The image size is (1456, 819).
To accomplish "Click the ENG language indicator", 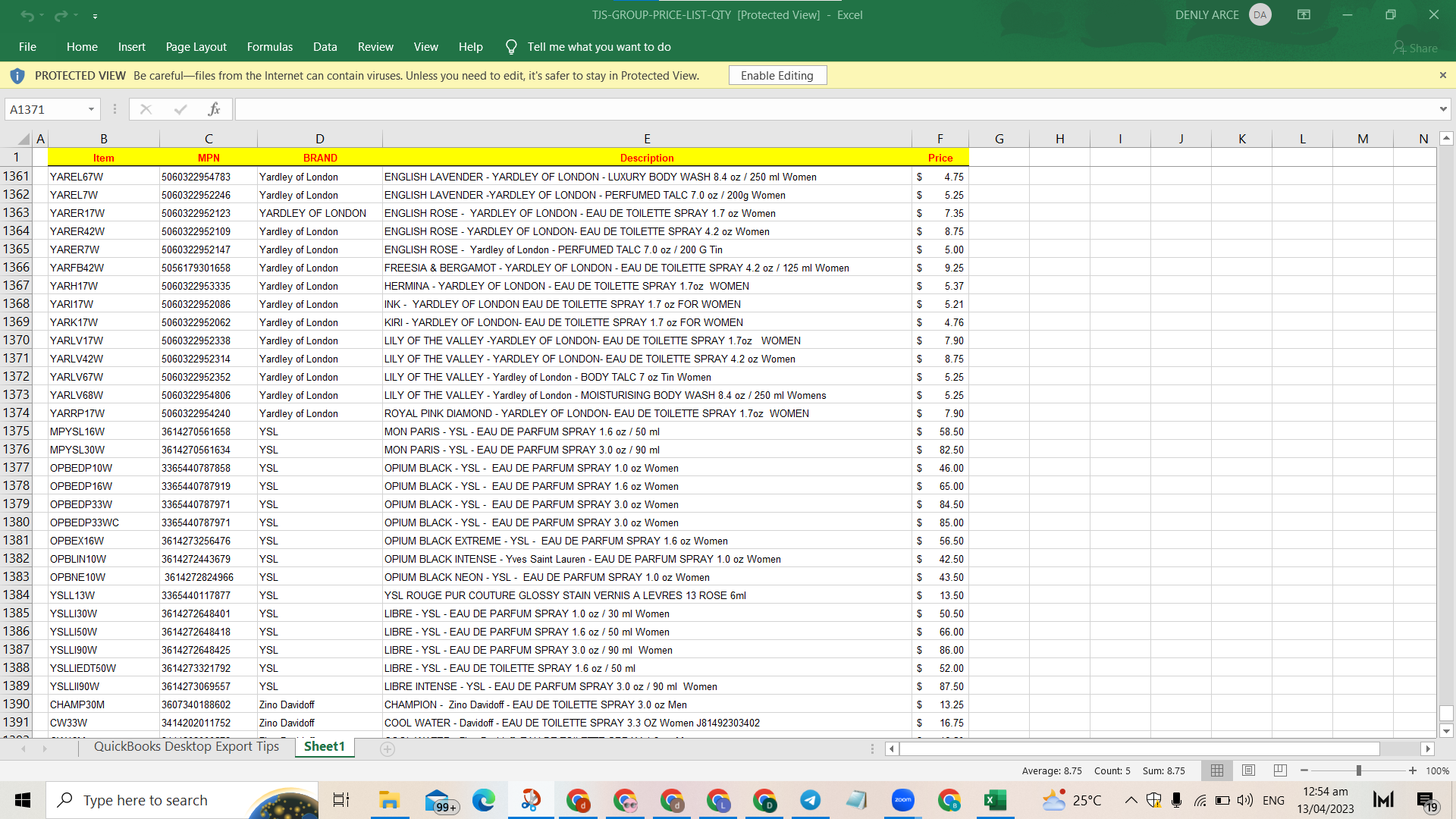I will tap(1273, 800).
